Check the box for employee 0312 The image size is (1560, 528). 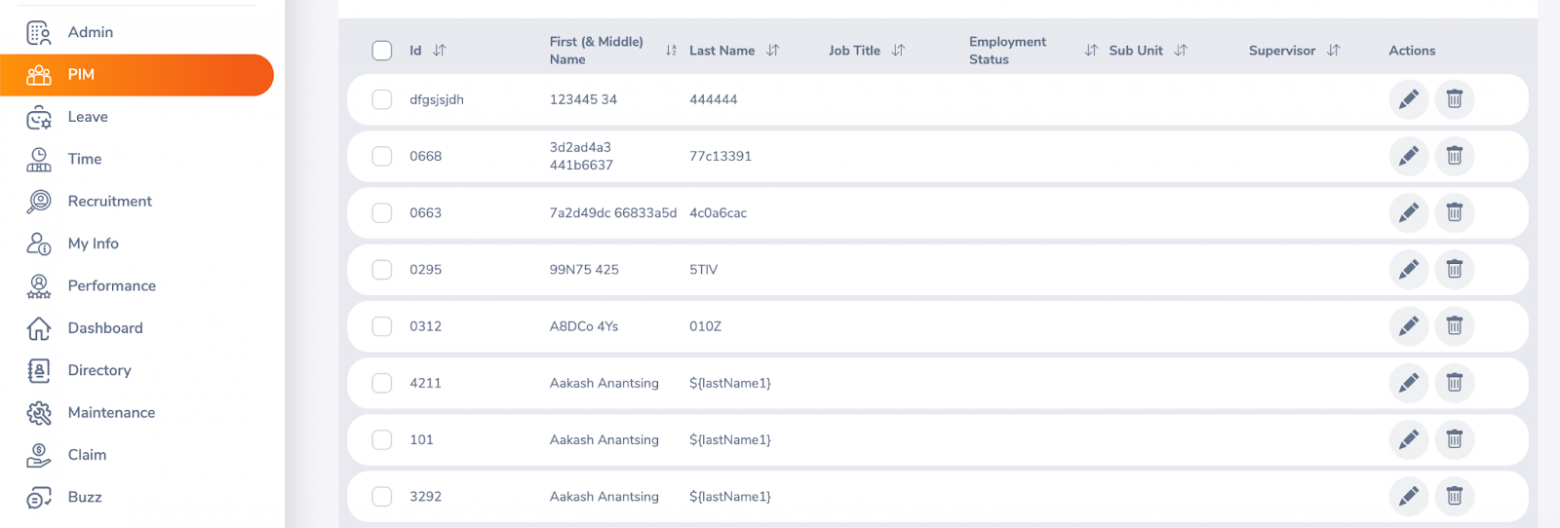tap(382, 326)
